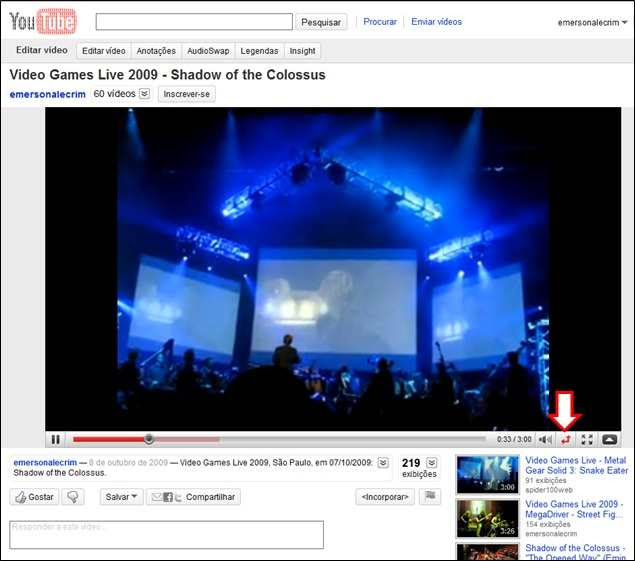The height and width of the screenshot is (561, 635).
Task: Select the AudioSwap tab
Action: (208, 51)
